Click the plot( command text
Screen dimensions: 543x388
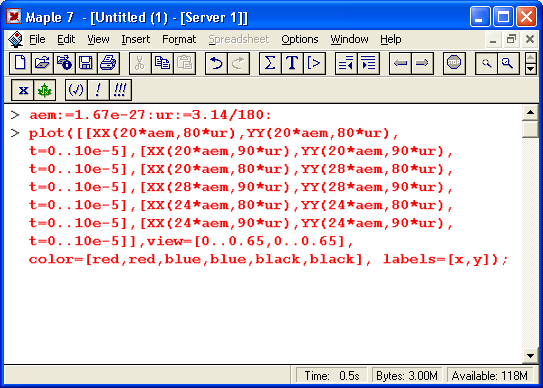pyautogui.click(x=51, y=133)
